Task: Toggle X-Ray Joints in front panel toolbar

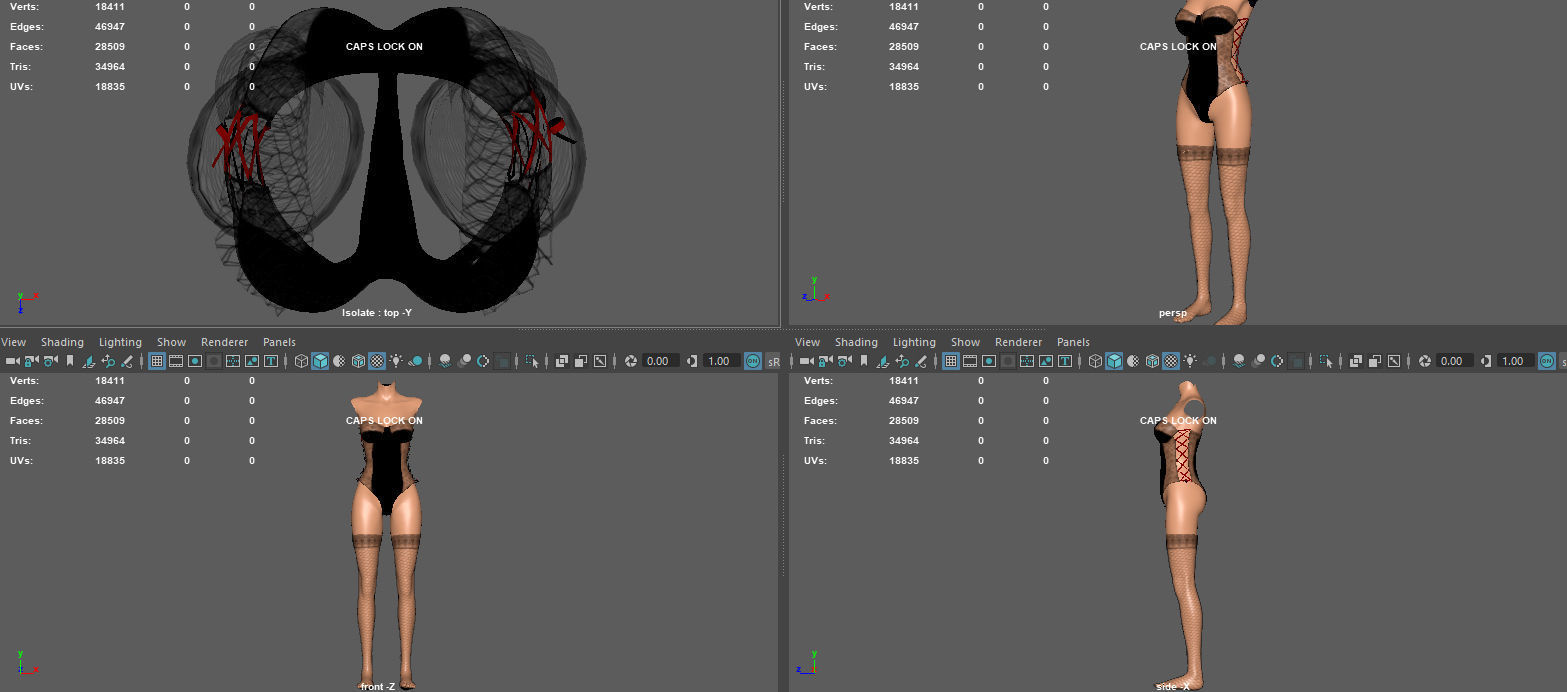Action: click(600, 361)
